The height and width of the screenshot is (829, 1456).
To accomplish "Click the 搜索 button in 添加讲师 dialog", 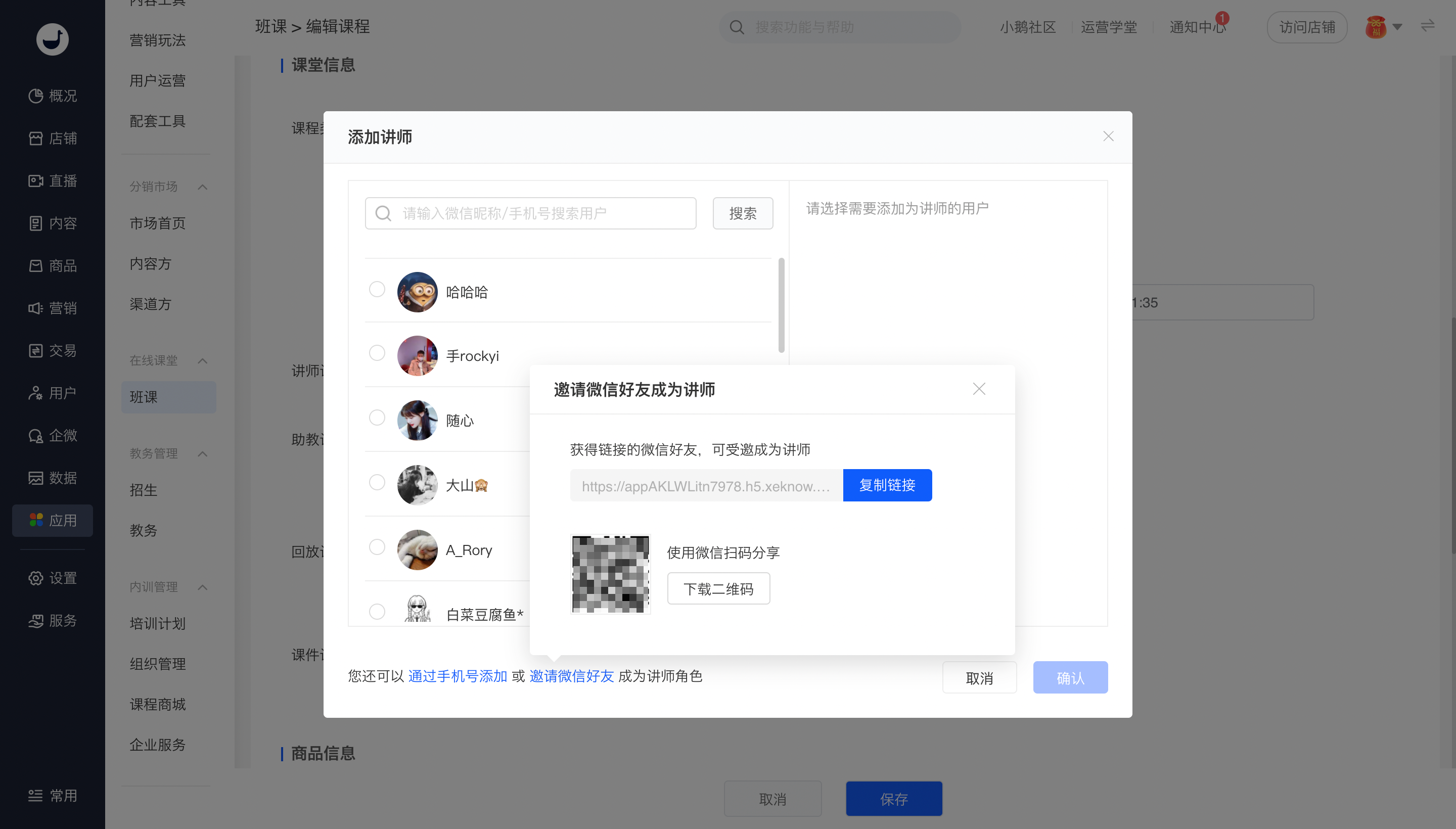I will coord(743,213).
